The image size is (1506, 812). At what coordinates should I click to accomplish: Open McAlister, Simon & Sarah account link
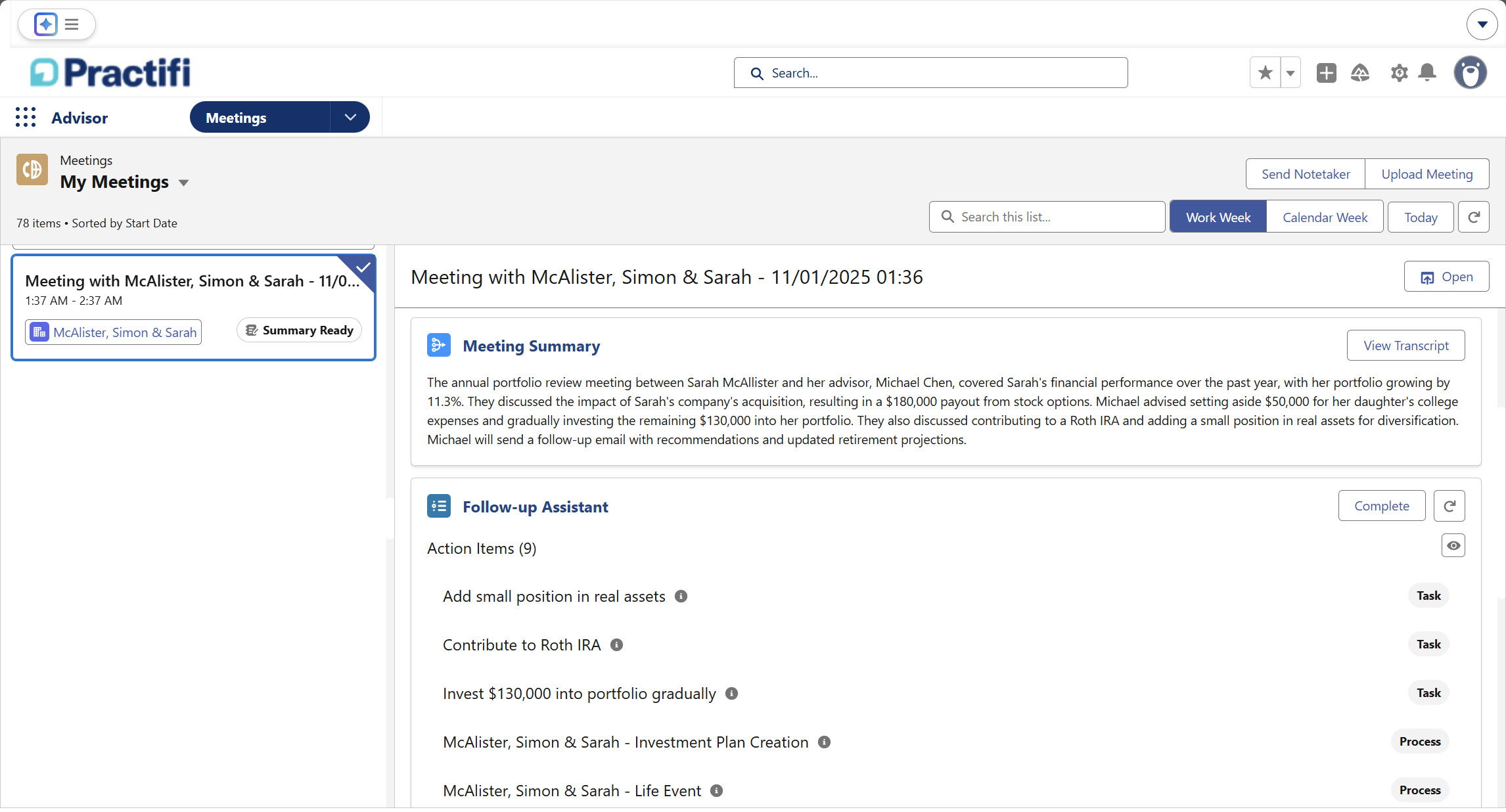[x=125, y=332]
